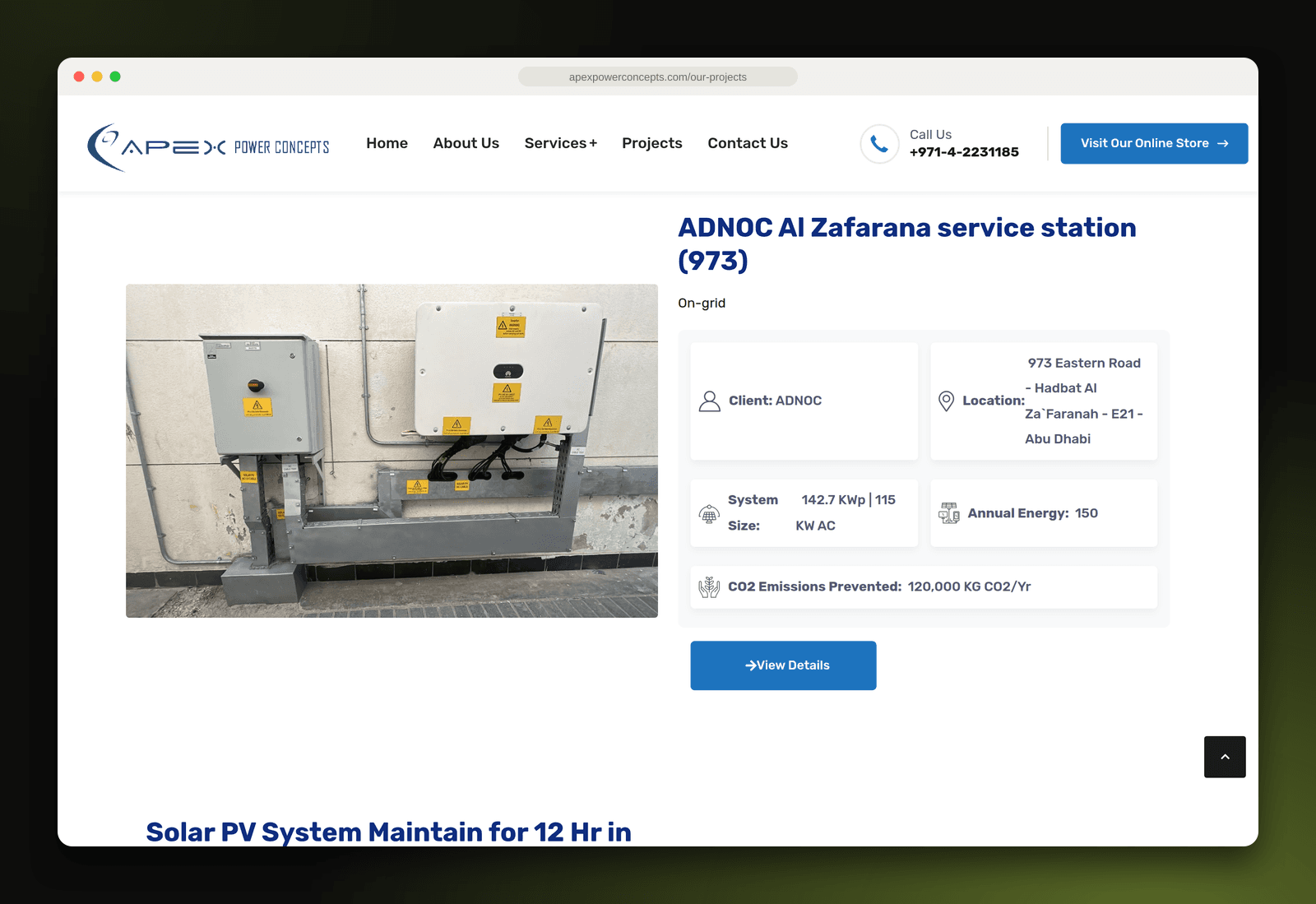The image size is (1316, 904).
Task: Click phone number +971-4-2231185
Action: (x=964, y=152)
